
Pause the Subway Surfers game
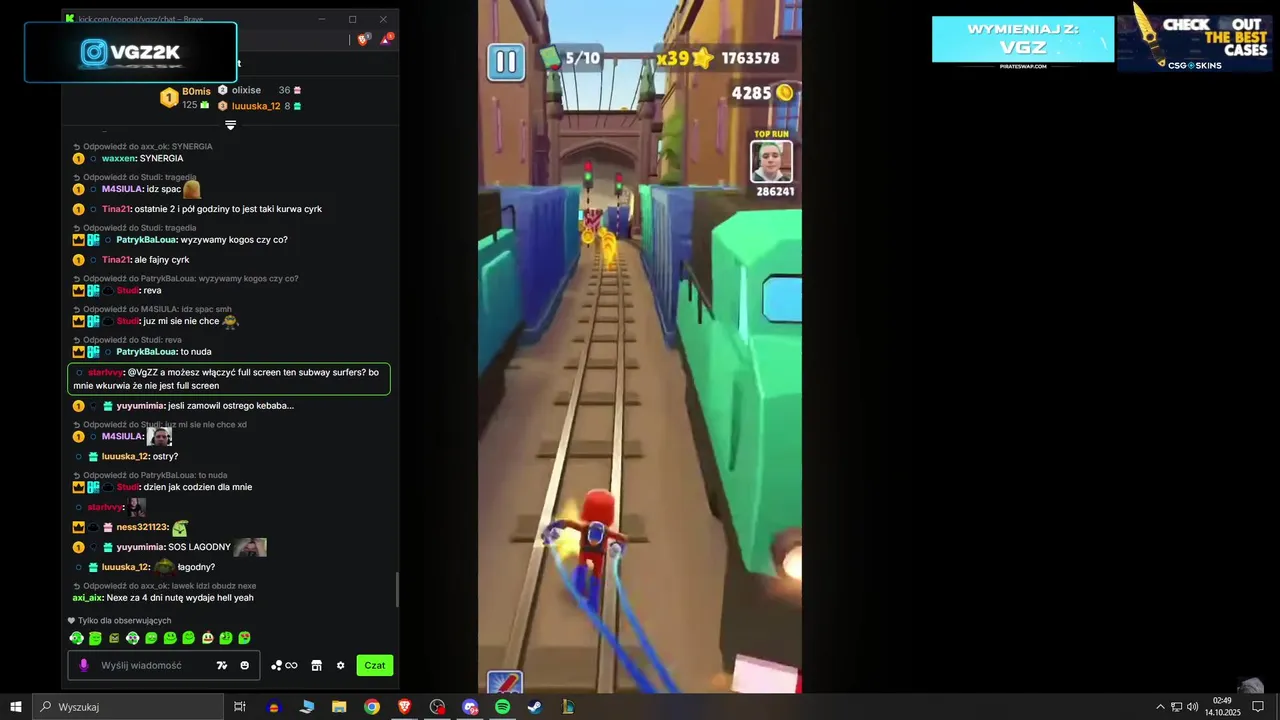click(x=506, y=62)
